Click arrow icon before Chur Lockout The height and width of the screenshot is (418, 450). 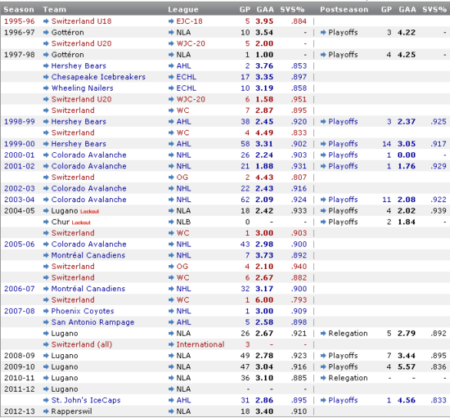click(46, 222)
